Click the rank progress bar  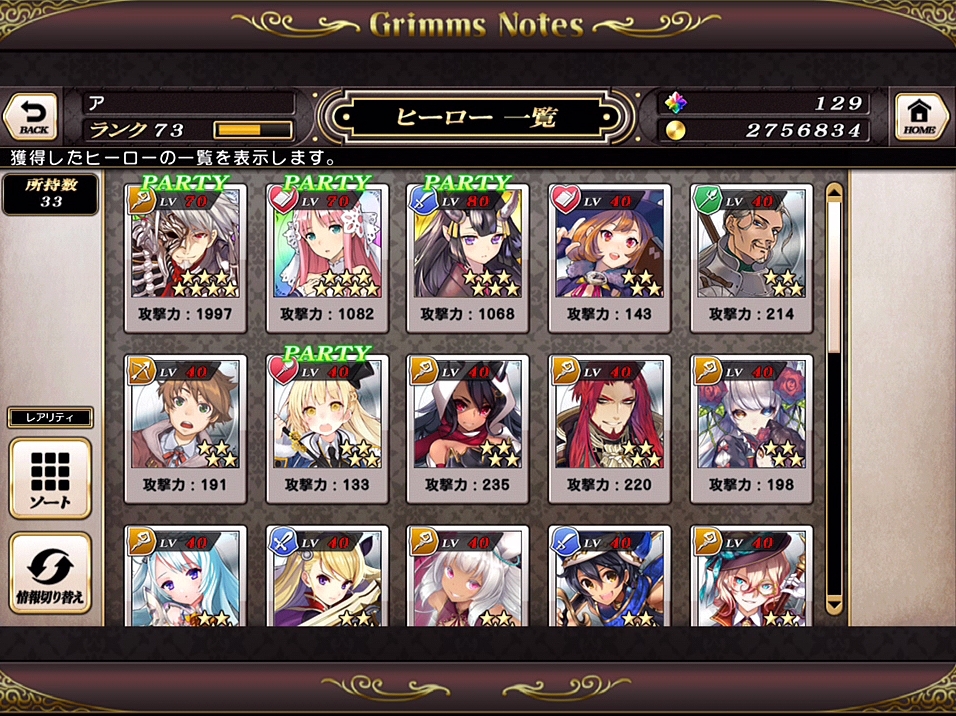(252, 130)
